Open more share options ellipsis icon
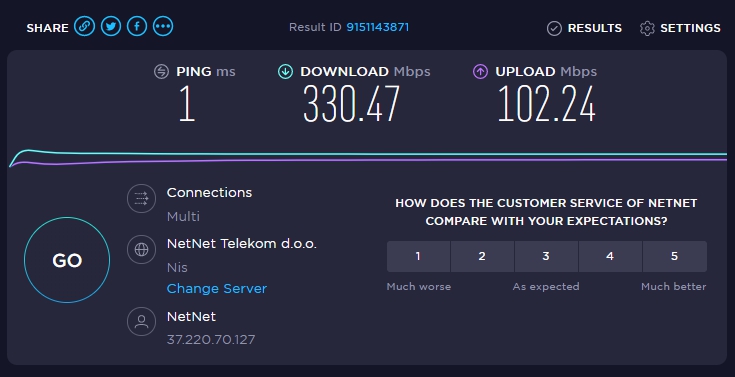735x377 pixels. point(163,26)
